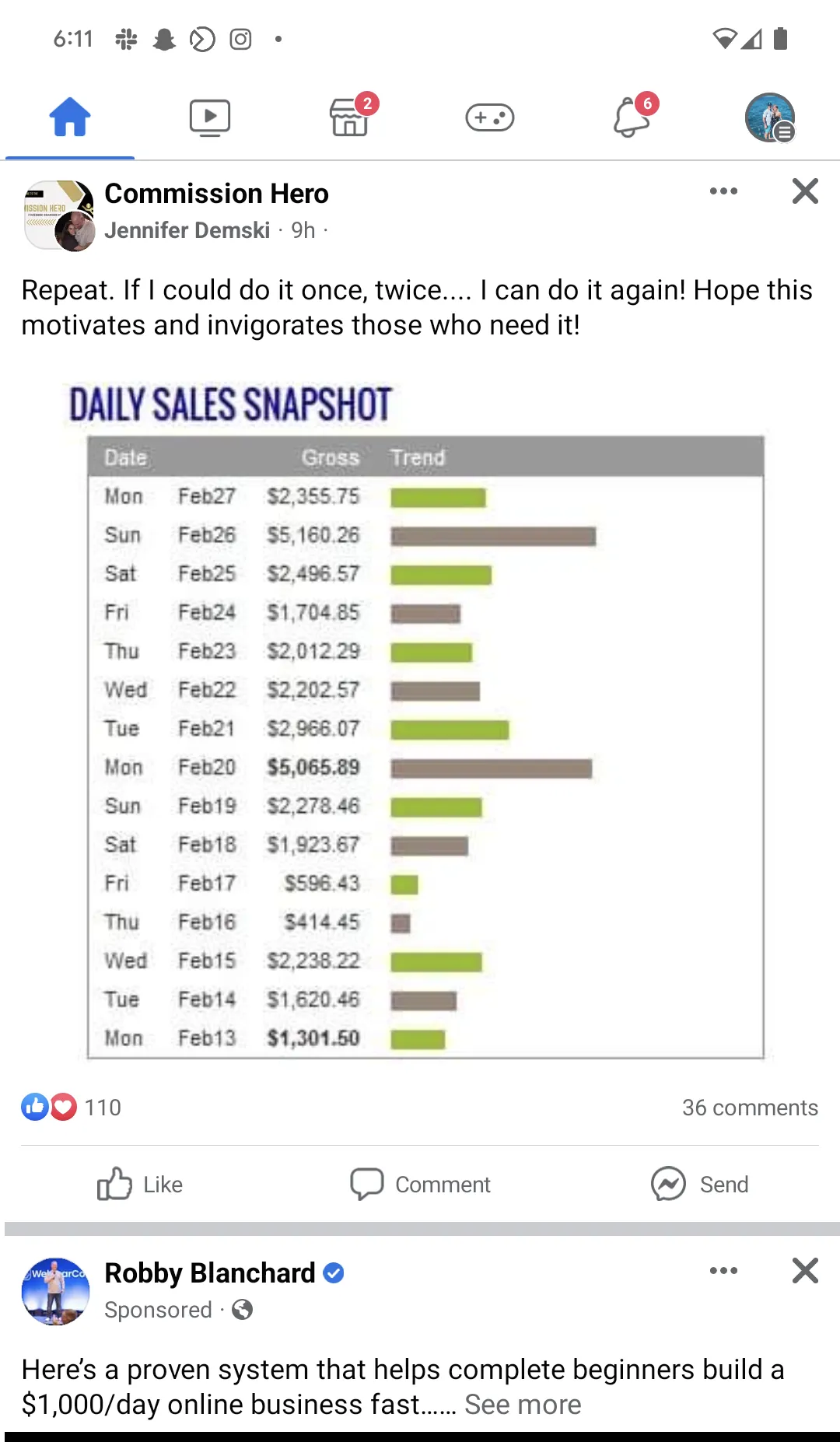The width and height of the screenshot is (840, 1442).
Task: Expand ad text with See more
Action: [523, 1405]
